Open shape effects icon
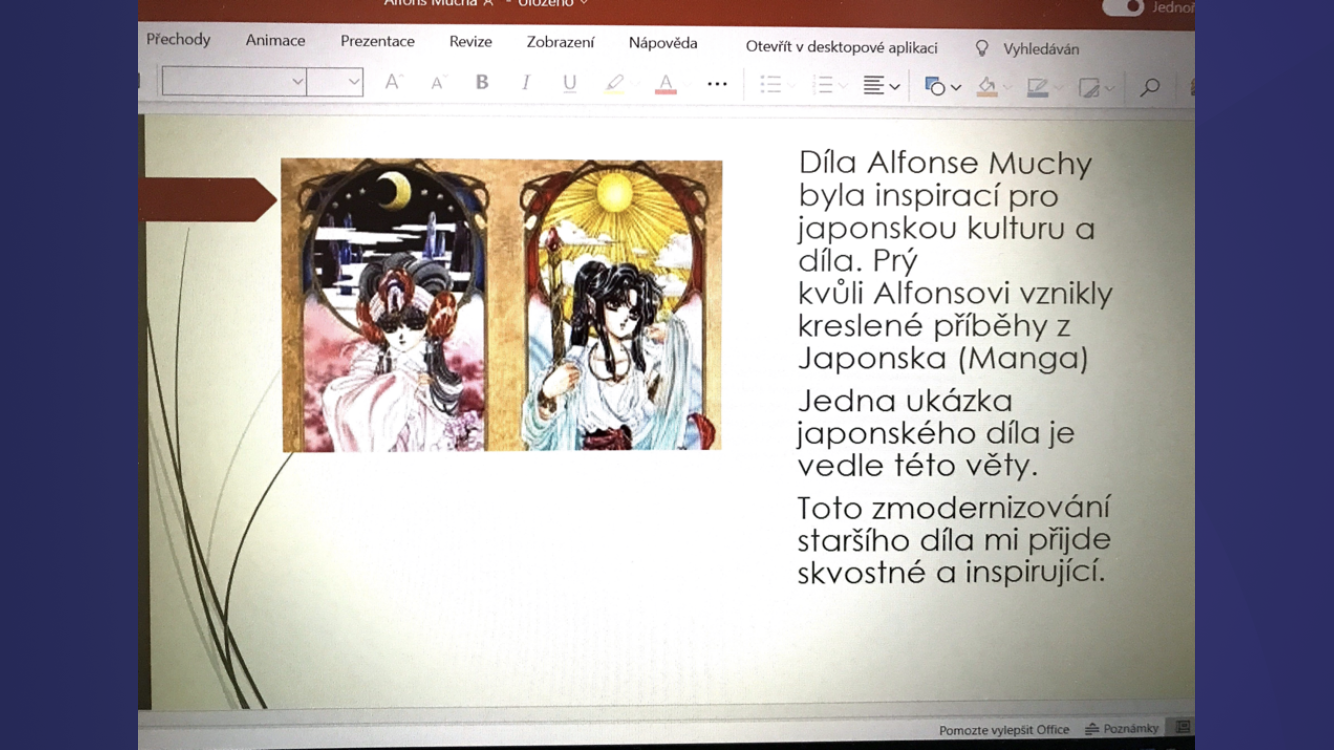Screen dimensions: 1334x750 pyautogui.click(x=1090, y=88)
